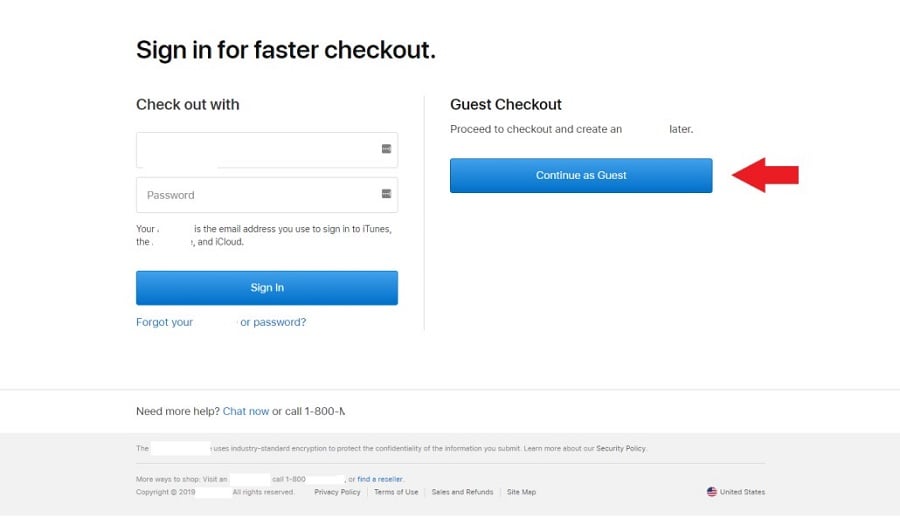
Task: Click the United States flag icon
Action: (x=712, y=492)
